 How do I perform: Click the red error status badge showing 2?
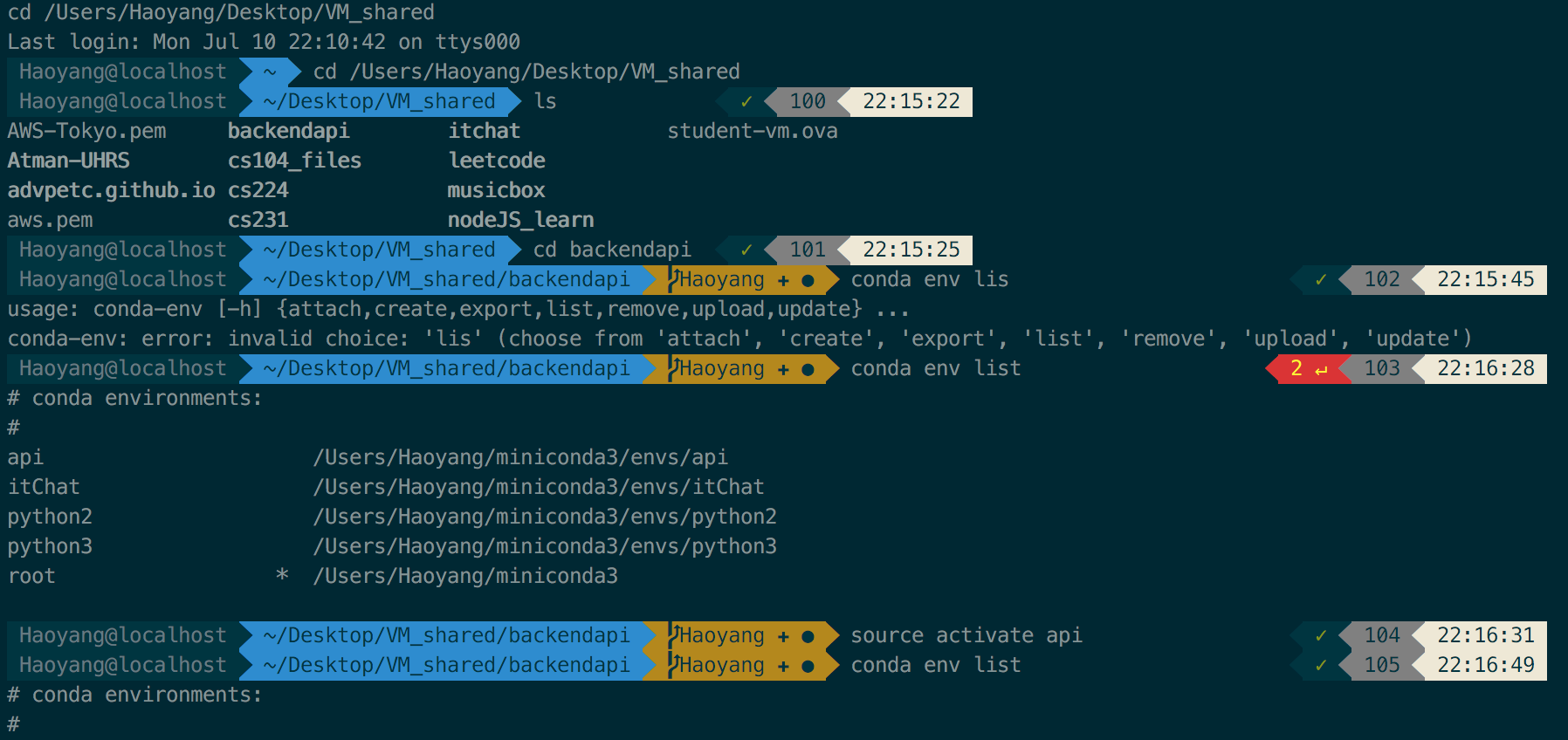point(1307,369)
